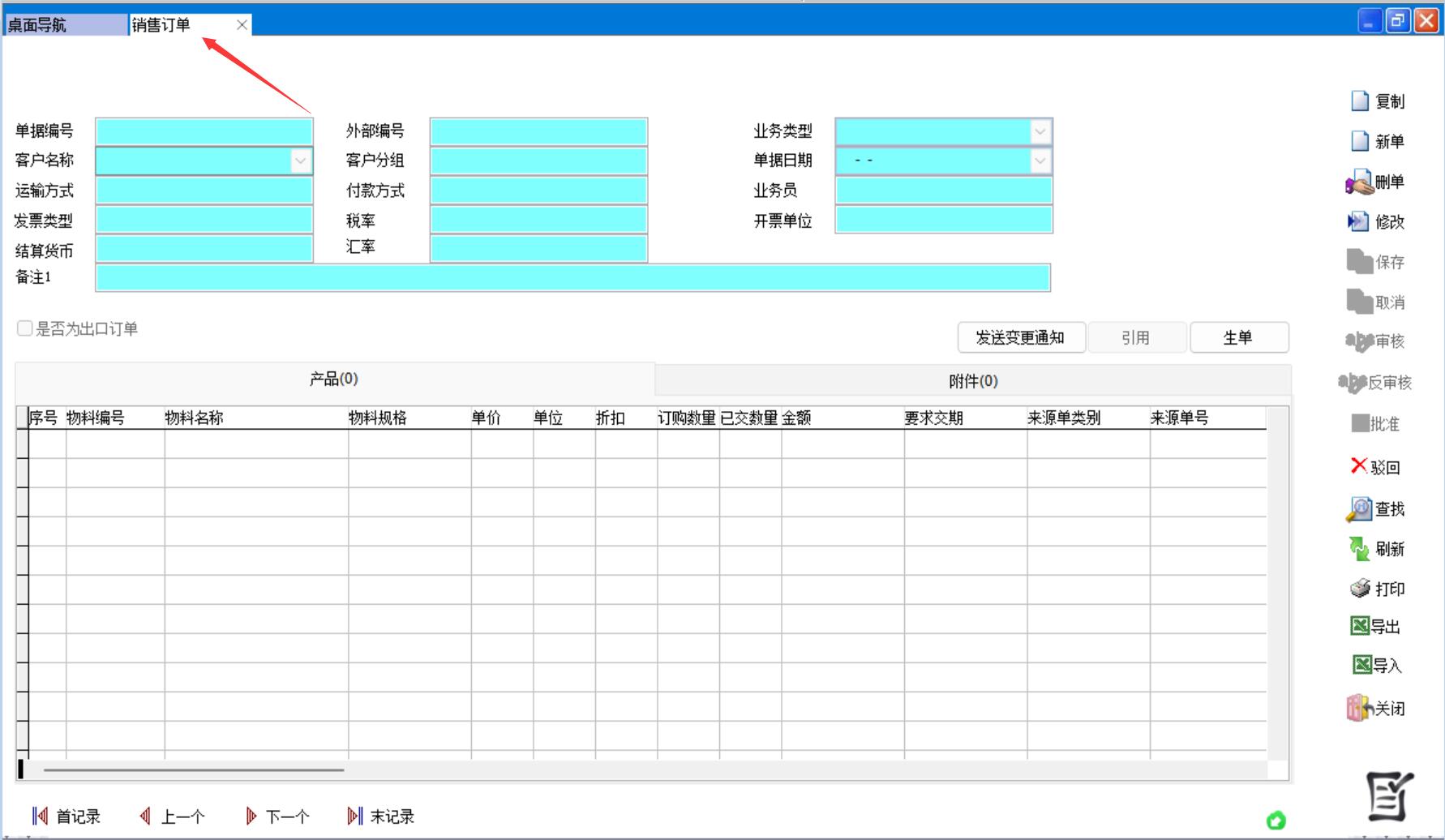Reject the order with 驳回 icon
This screenshot has width=1445, height=840.
(1359, 466)
